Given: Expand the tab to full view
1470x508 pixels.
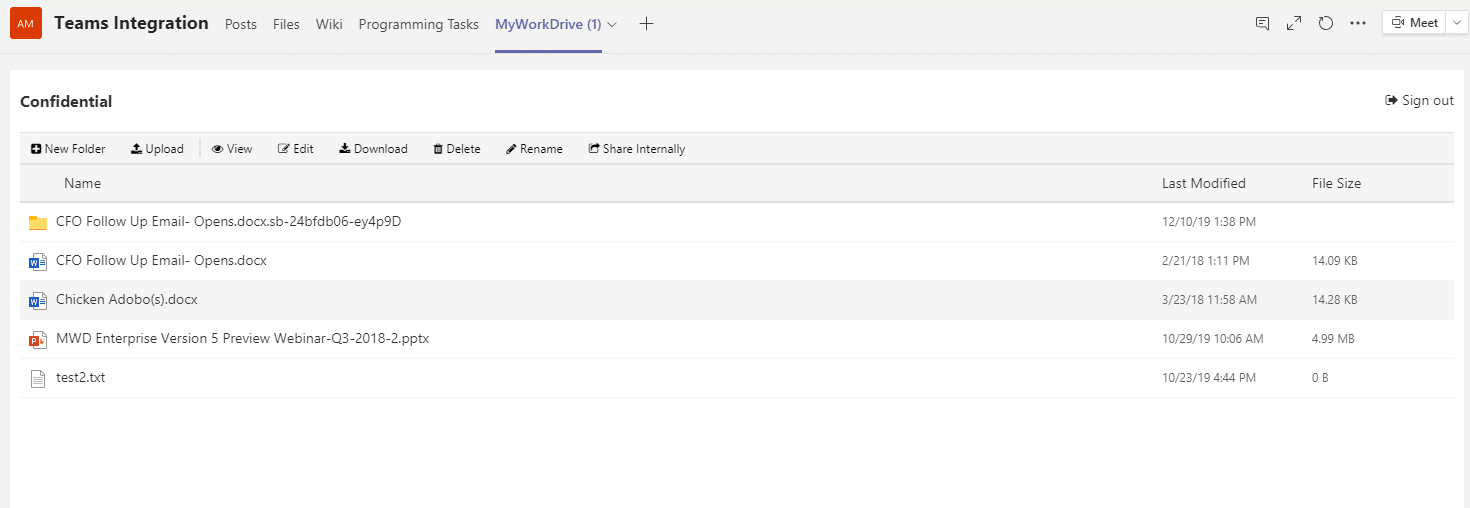Looking at the screenshot, I should [1294, 23].
